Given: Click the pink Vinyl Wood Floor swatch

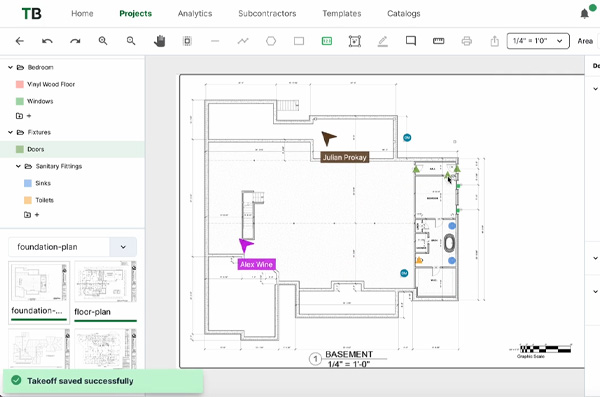Looking at the screenshot, I should (20, 84).
